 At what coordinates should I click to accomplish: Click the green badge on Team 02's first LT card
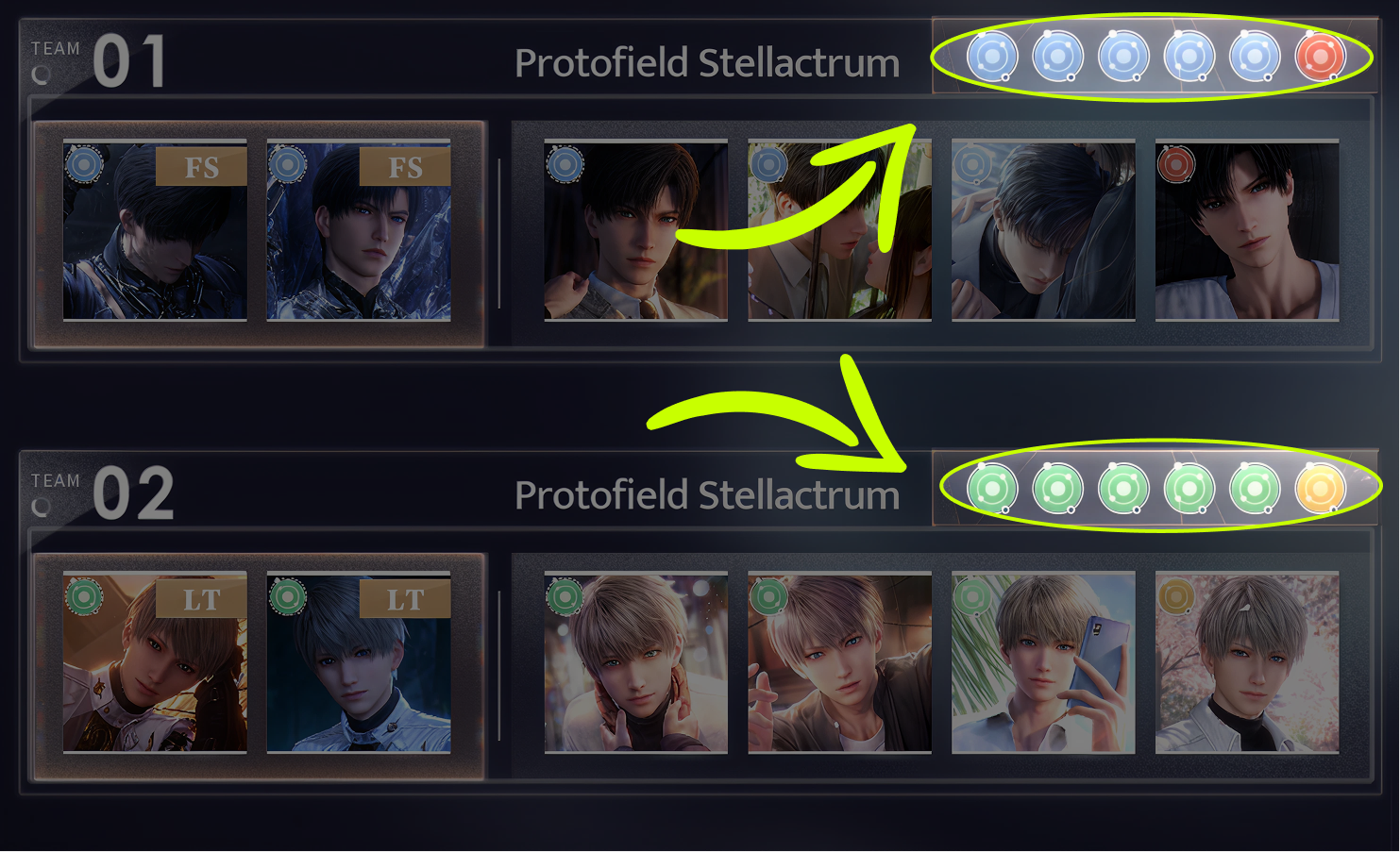click(83, 596)
